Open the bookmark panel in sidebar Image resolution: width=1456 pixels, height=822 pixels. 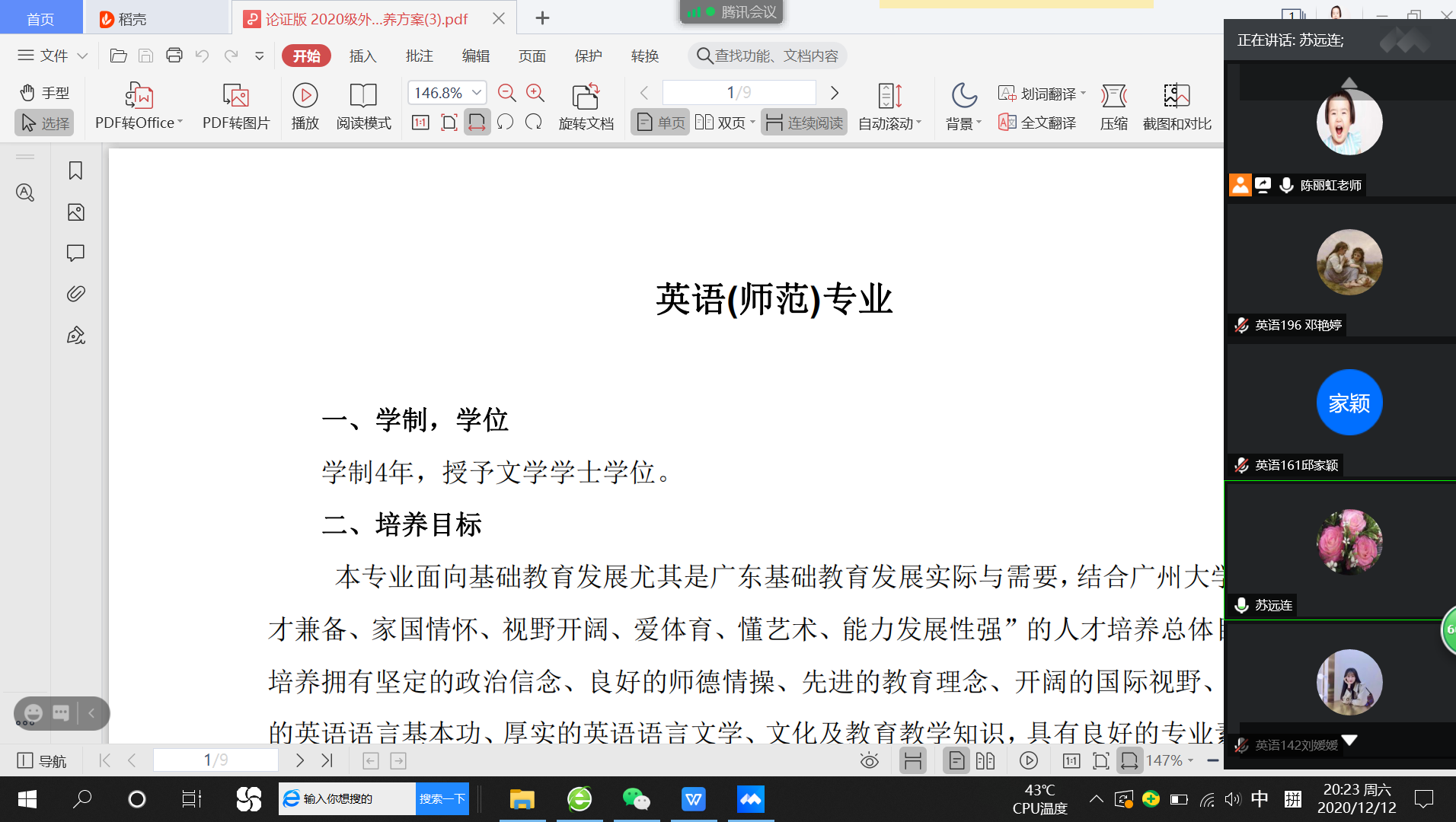coord(75,170)
